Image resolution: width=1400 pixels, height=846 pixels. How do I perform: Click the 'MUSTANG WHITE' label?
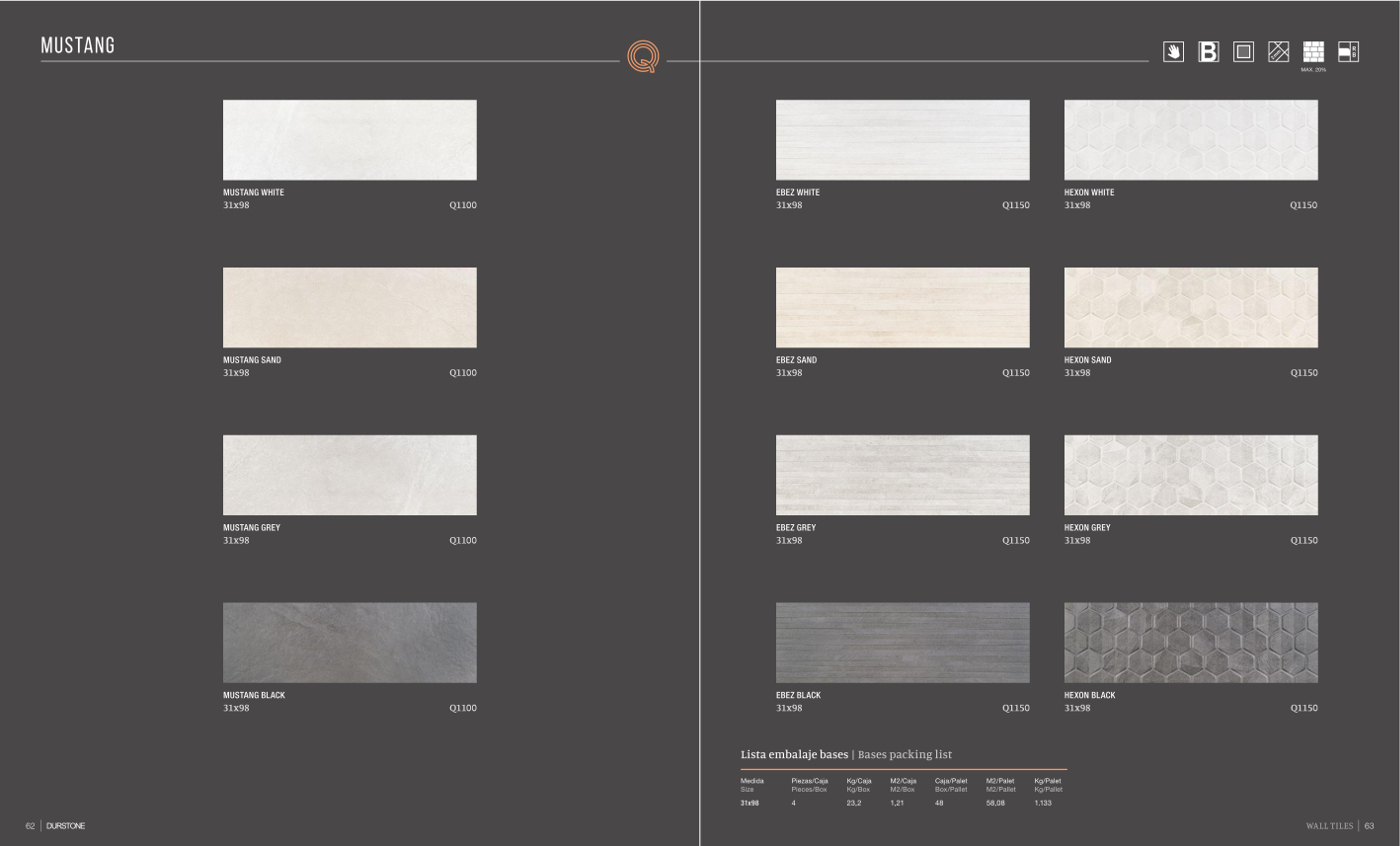coord(254,192)
